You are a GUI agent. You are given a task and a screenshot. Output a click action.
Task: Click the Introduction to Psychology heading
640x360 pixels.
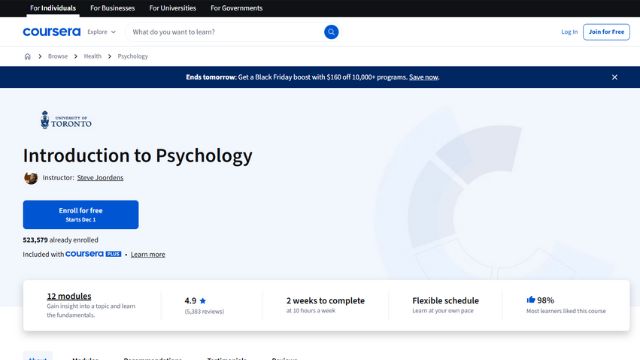pyautogui.click(x=138, y=156)
